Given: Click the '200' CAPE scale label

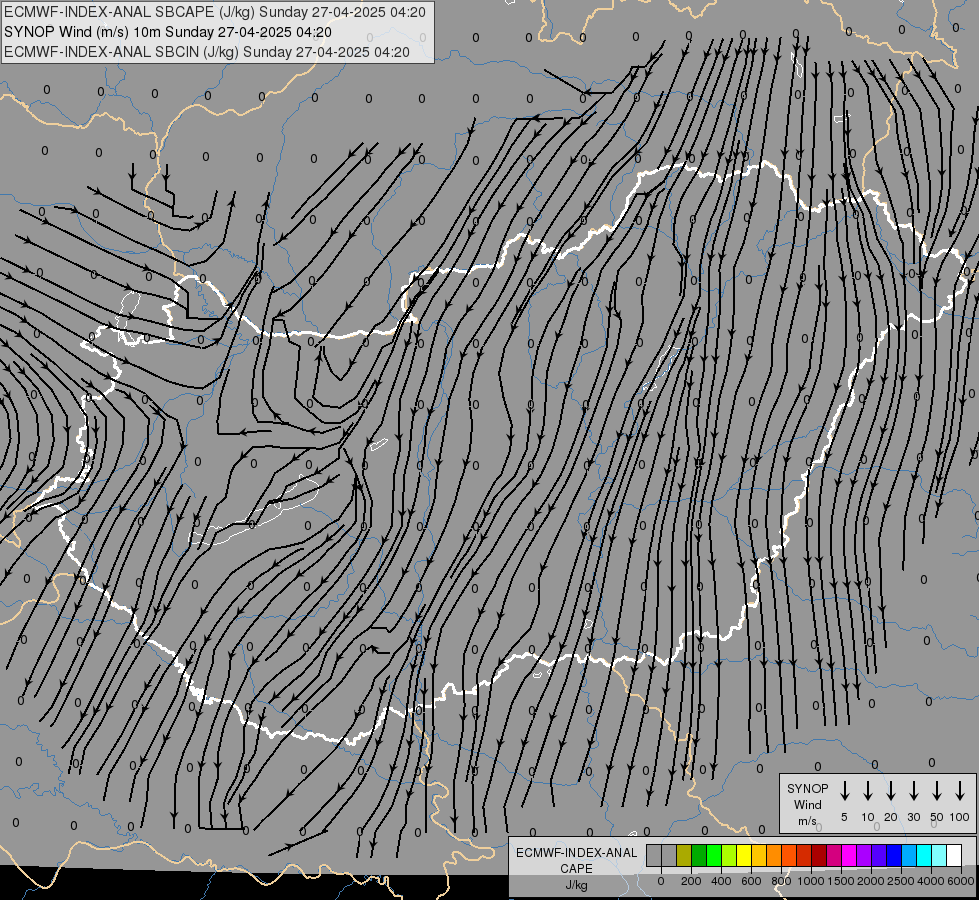Looking at the screenshot, I should (x=691, y=881).
